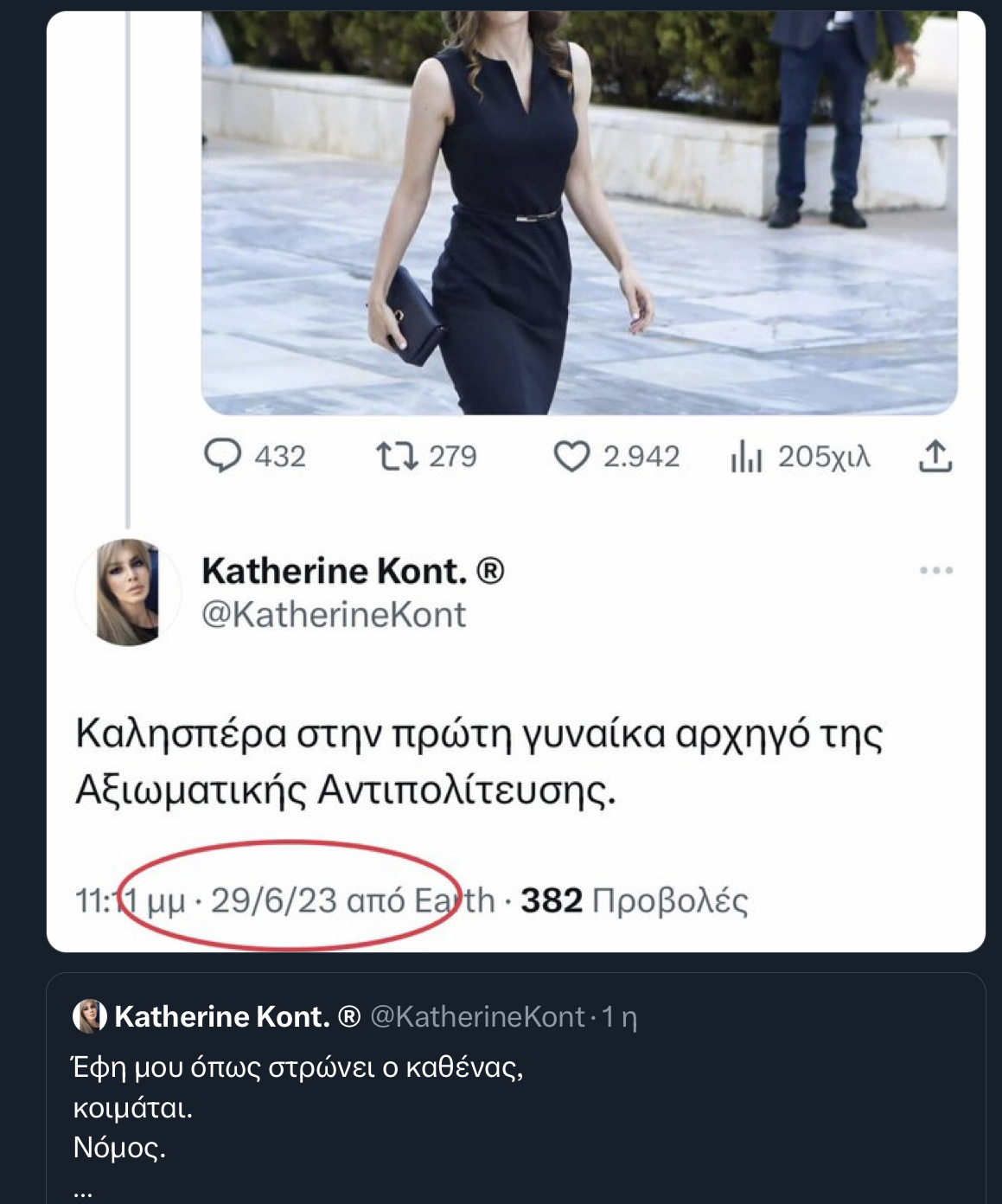Open view analytics bar chart icon
1002x1204 pixels.
coord(746,457)
